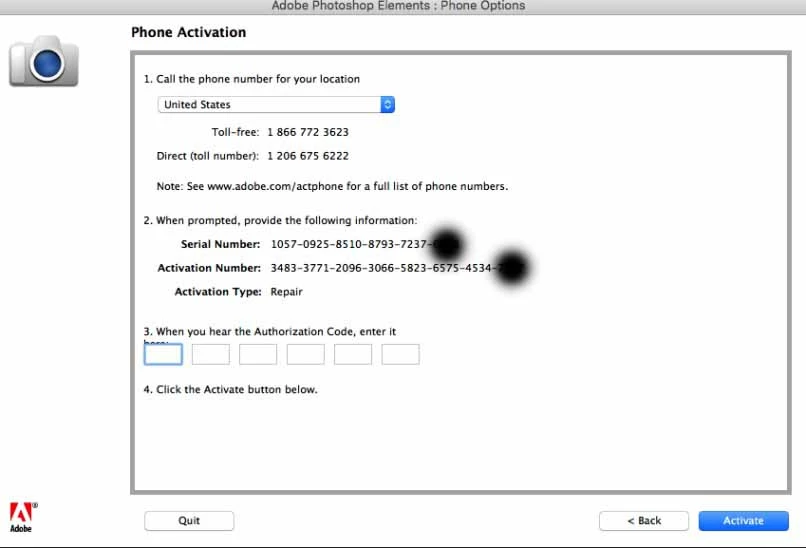
Task: Click step 4 Click the Activate button text
Action: click(230, 390)
